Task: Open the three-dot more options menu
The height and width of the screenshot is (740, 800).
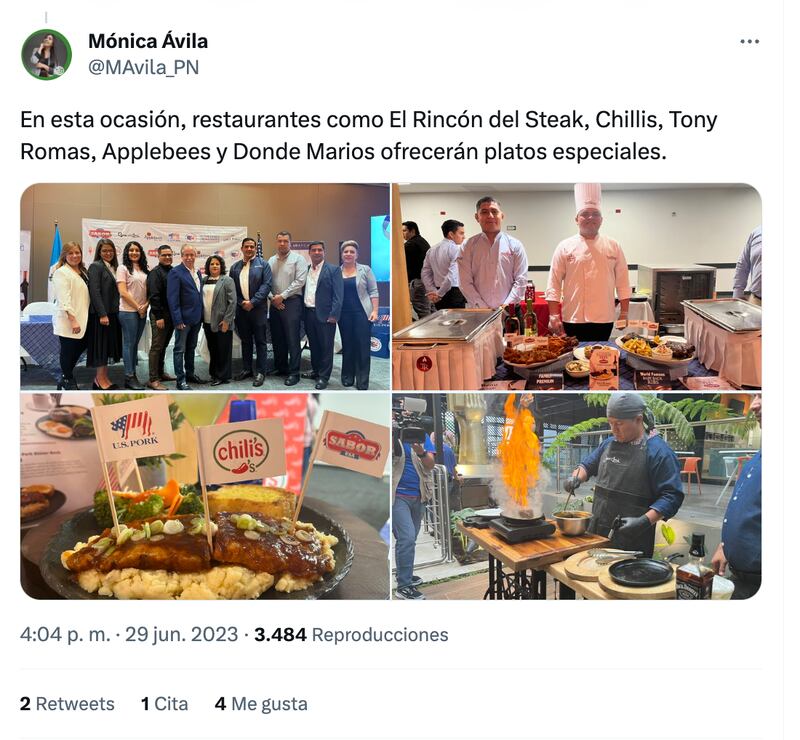Action: (x=749, y=42)
